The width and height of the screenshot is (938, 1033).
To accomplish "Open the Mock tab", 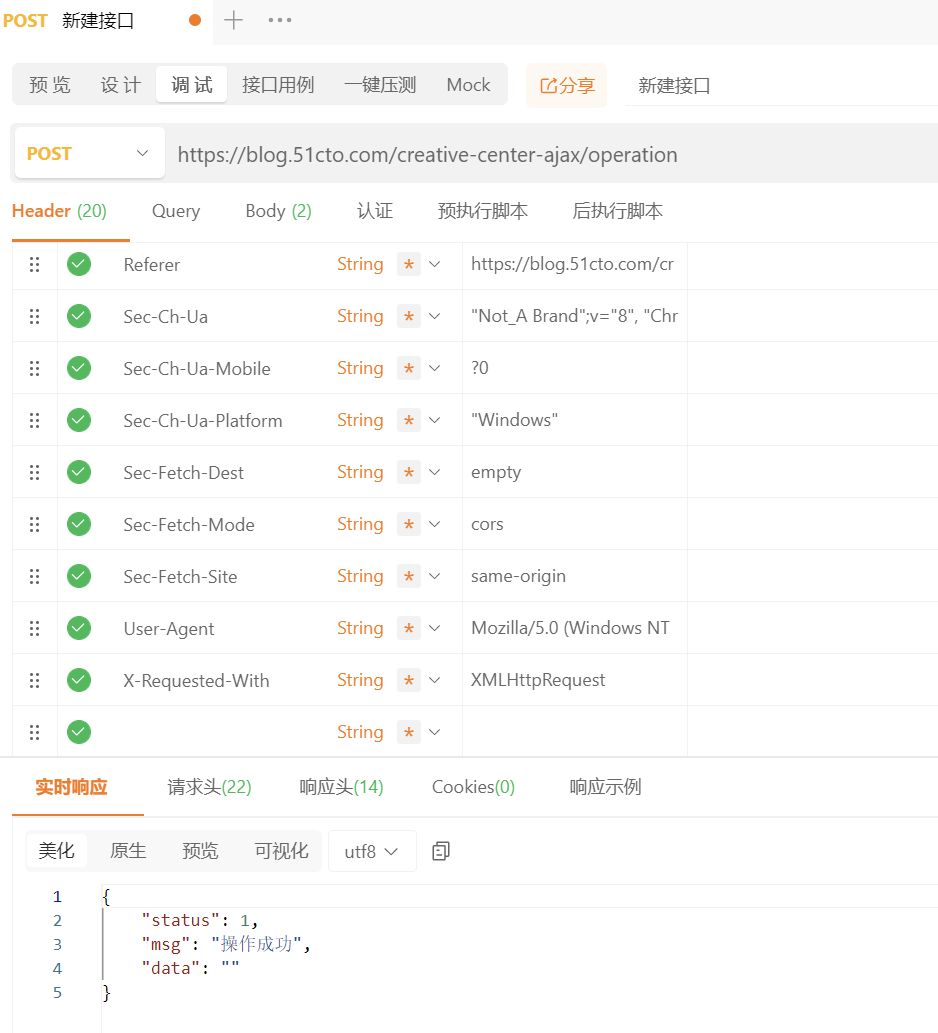I will tap(468, 85).
